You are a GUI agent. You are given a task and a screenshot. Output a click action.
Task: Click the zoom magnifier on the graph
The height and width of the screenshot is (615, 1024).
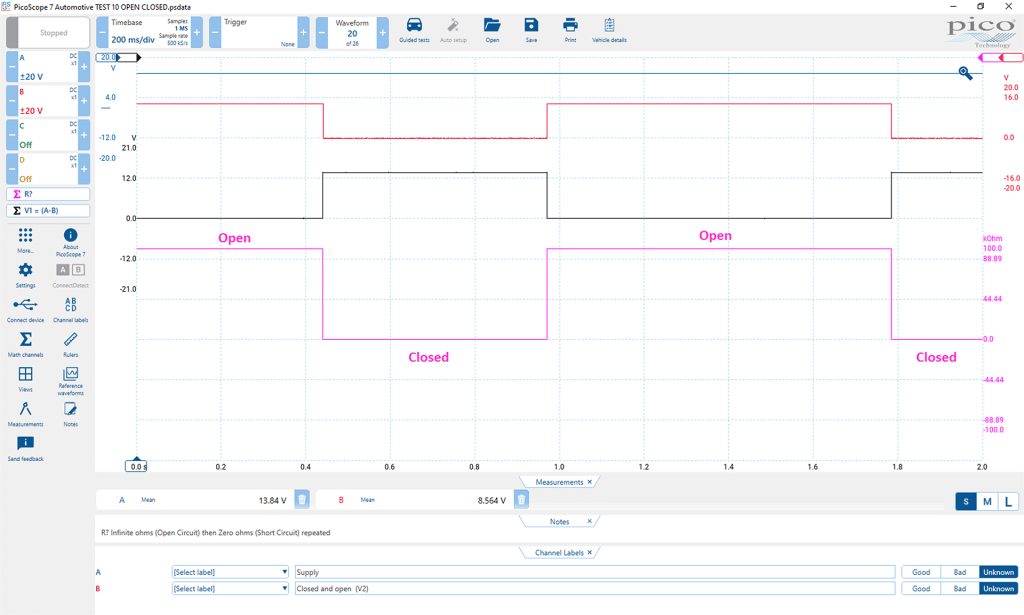[965, 73]
